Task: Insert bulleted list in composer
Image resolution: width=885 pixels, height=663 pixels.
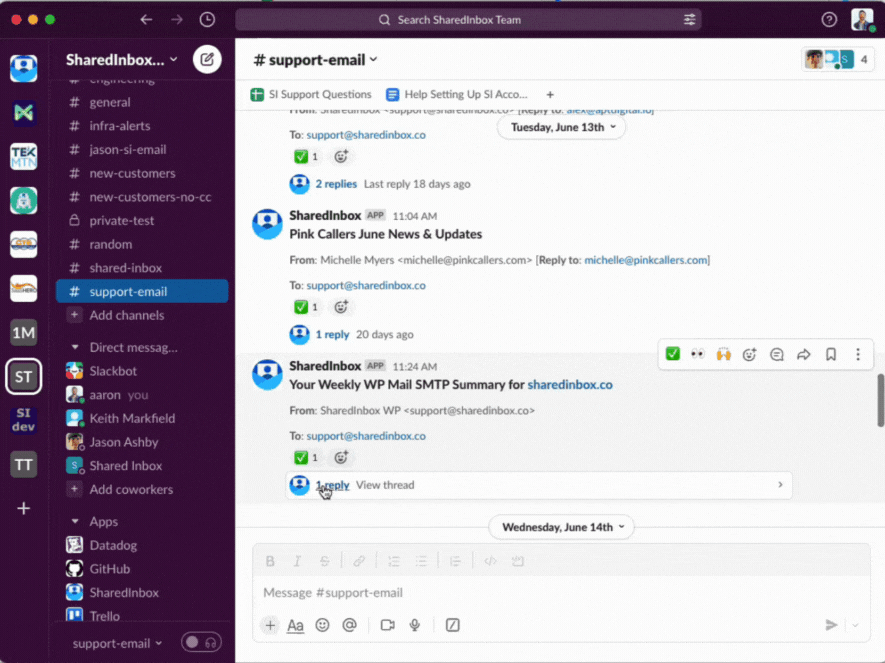Action: (x=420, y=561)
